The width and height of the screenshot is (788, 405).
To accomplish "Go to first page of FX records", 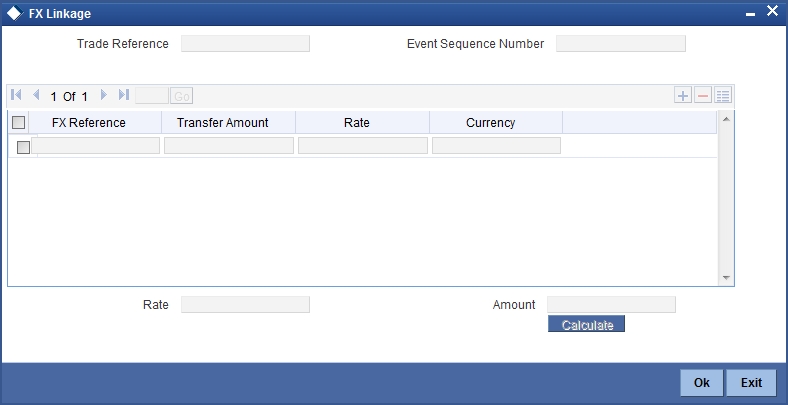I will click(16, 94).
